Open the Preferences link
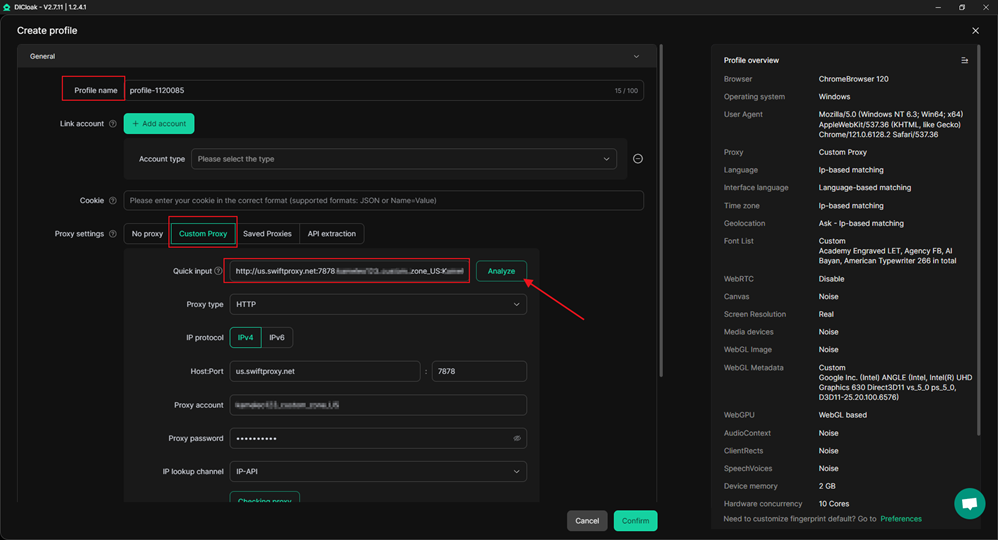This screenshot has width=998, height=540. tap(901, 519)
